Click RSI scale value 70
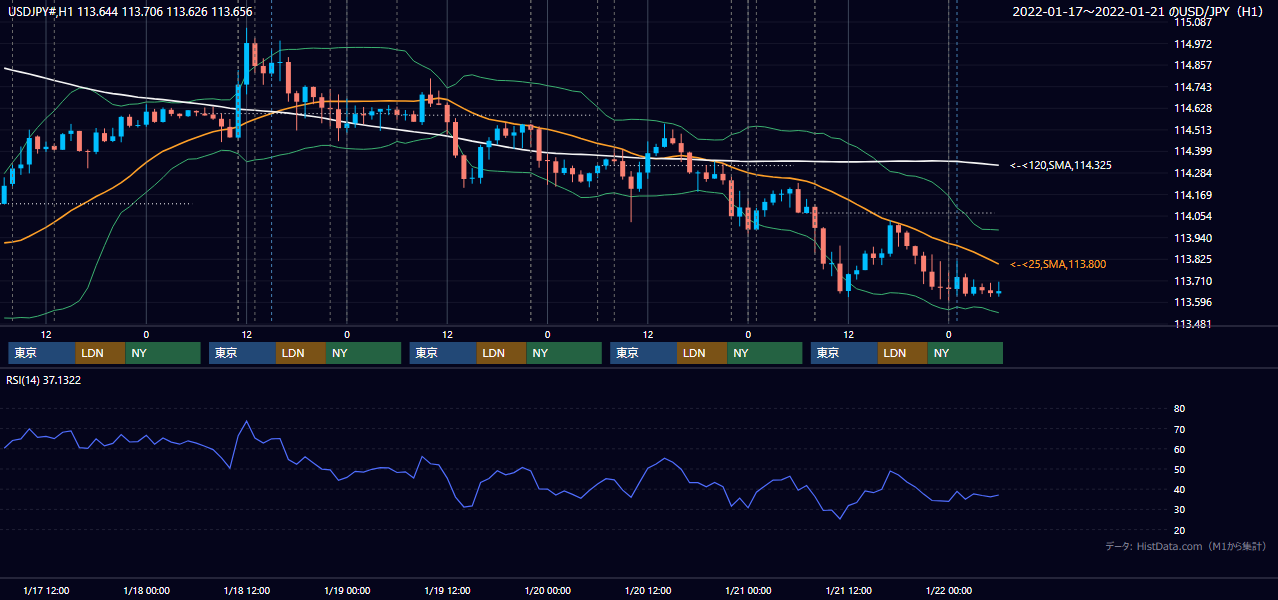The width and height of the screenshot is (1278, 600). click(x=1179, y=429)
